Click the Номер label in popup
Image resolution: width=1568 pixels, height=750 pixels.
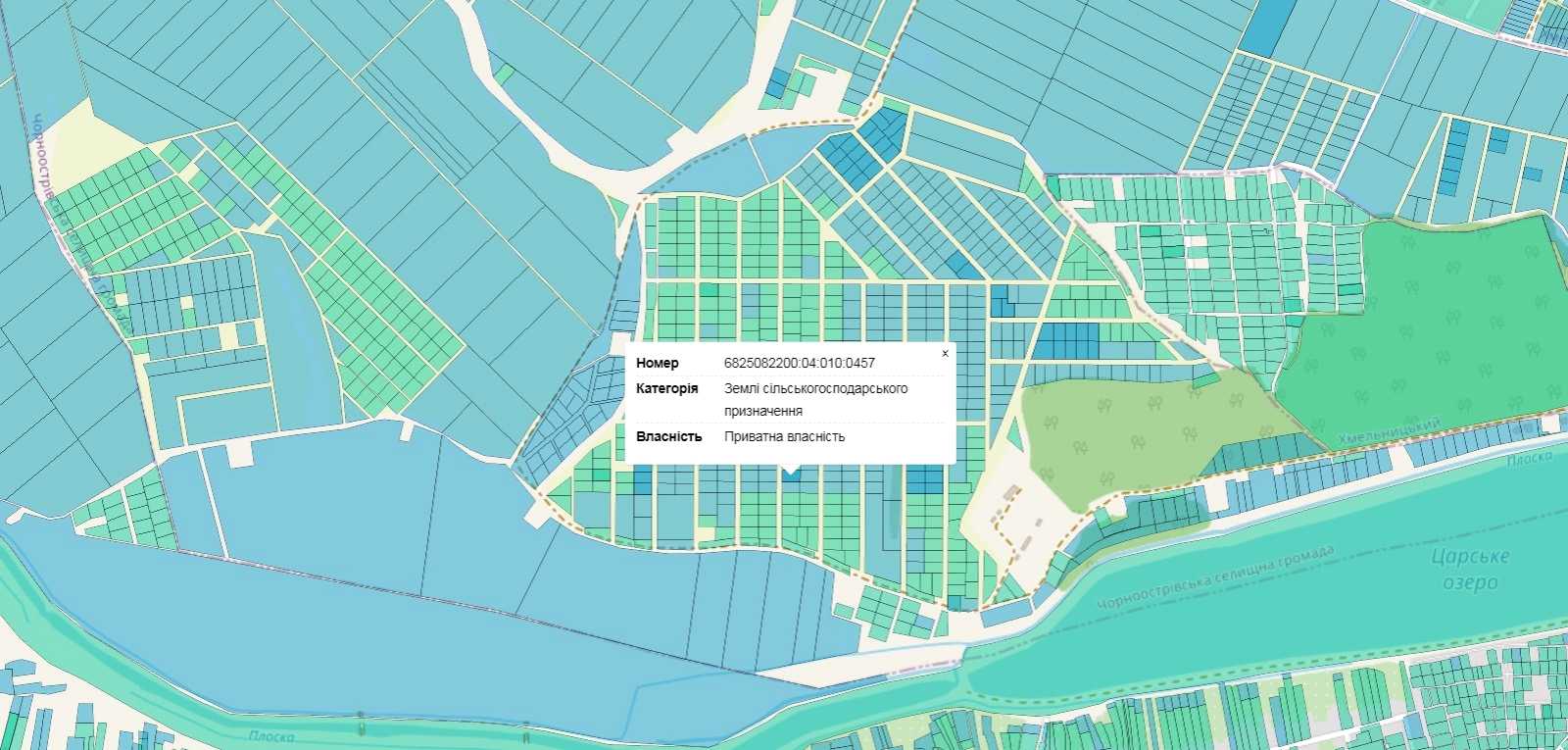point(658,364)
